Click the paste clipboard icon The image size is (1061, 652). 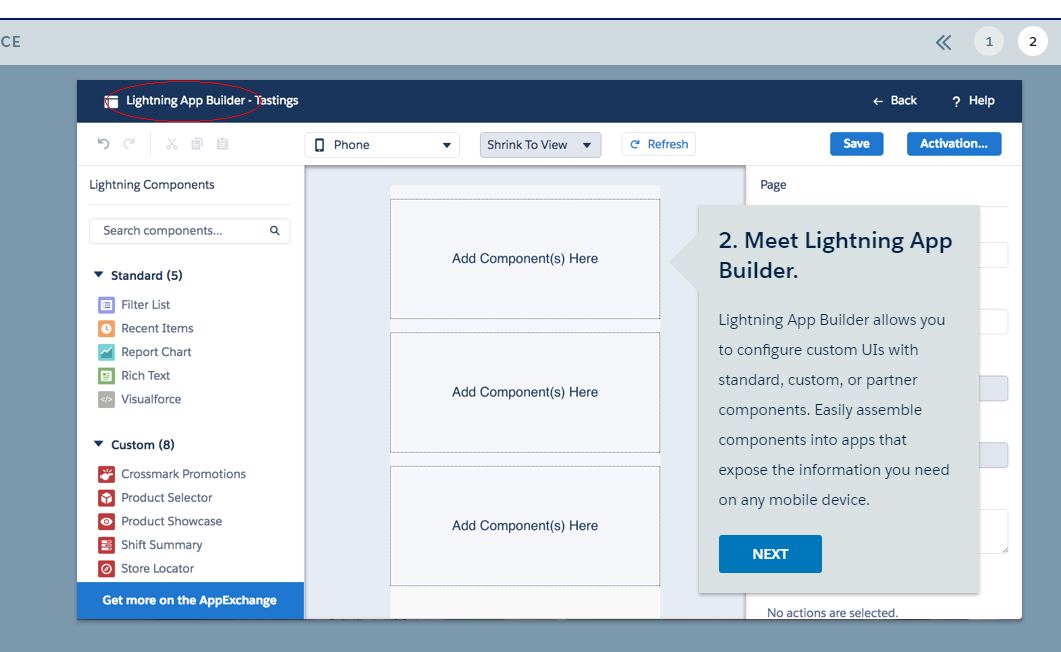coord(222,143)
